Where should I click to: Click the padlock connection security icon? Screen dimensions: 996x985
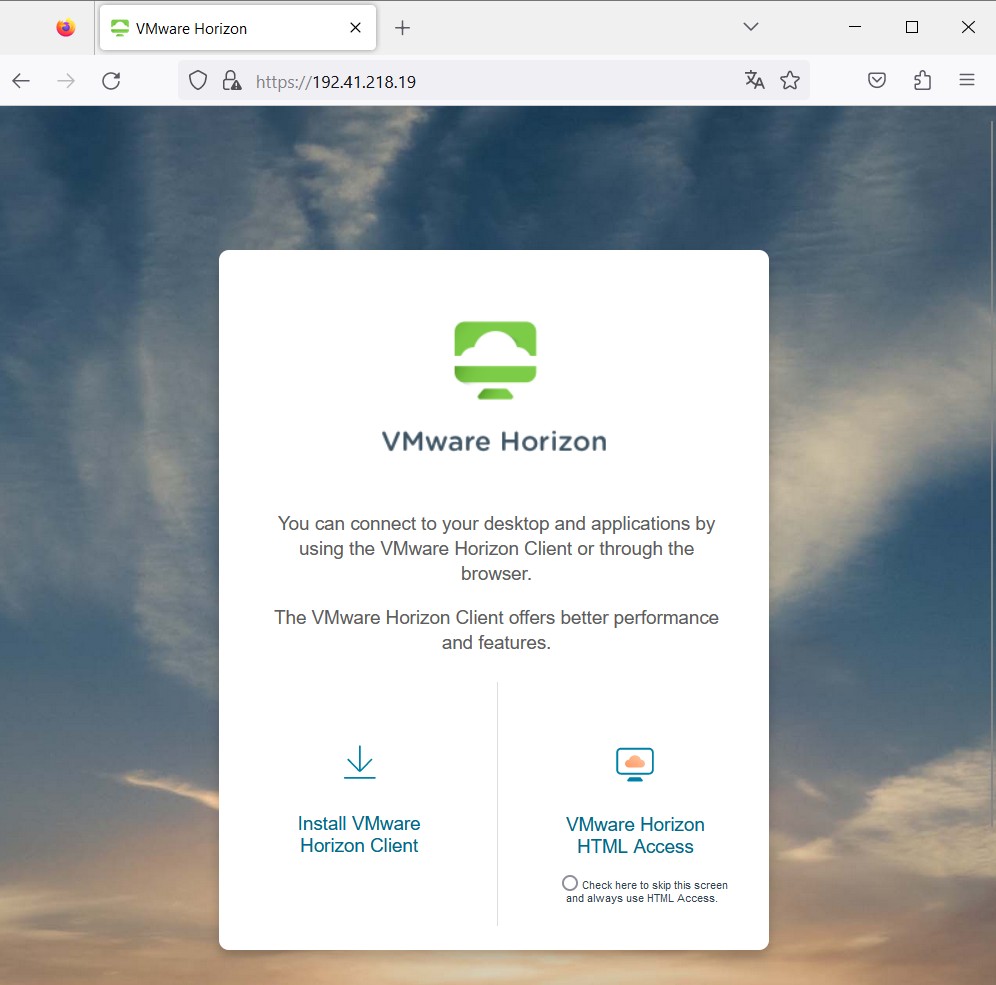[x=231, y=81]
